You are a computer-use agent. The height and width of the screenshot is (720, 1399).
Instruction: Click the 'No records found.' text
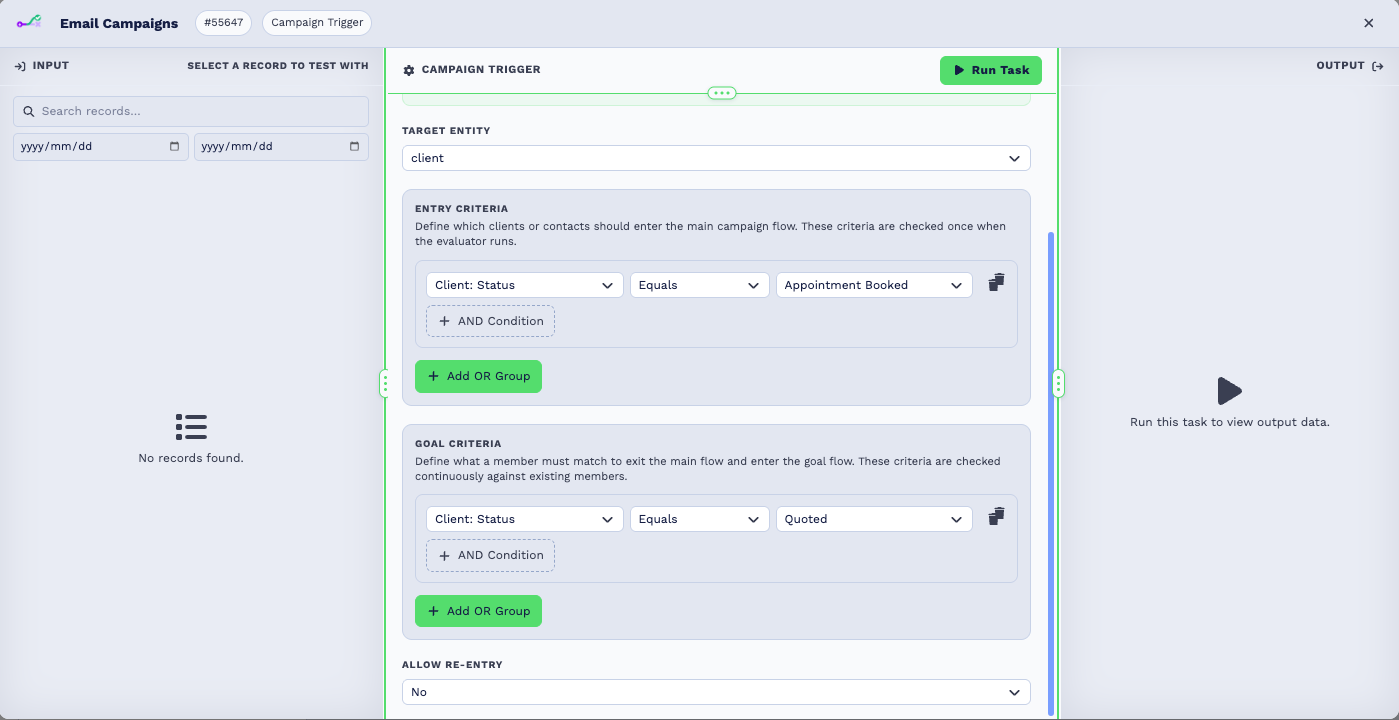coord(191,458)
